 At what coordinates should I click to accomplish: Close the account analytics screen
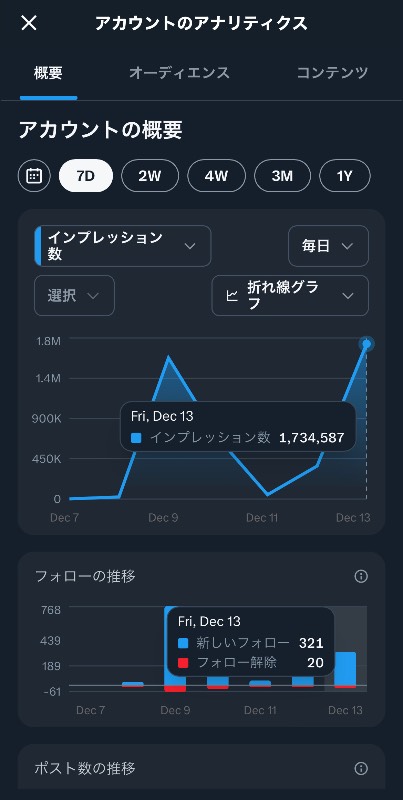[x=29, y=23]
